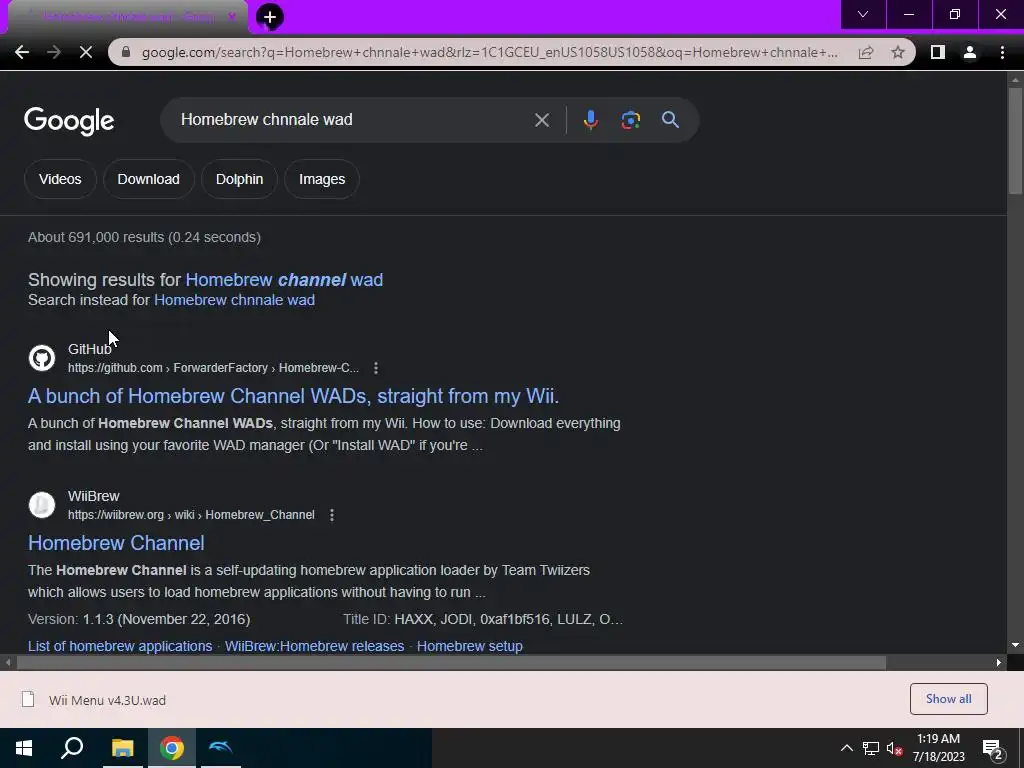
Task: Open the tab search dropdown chevron
Action: tap(863, 14)
